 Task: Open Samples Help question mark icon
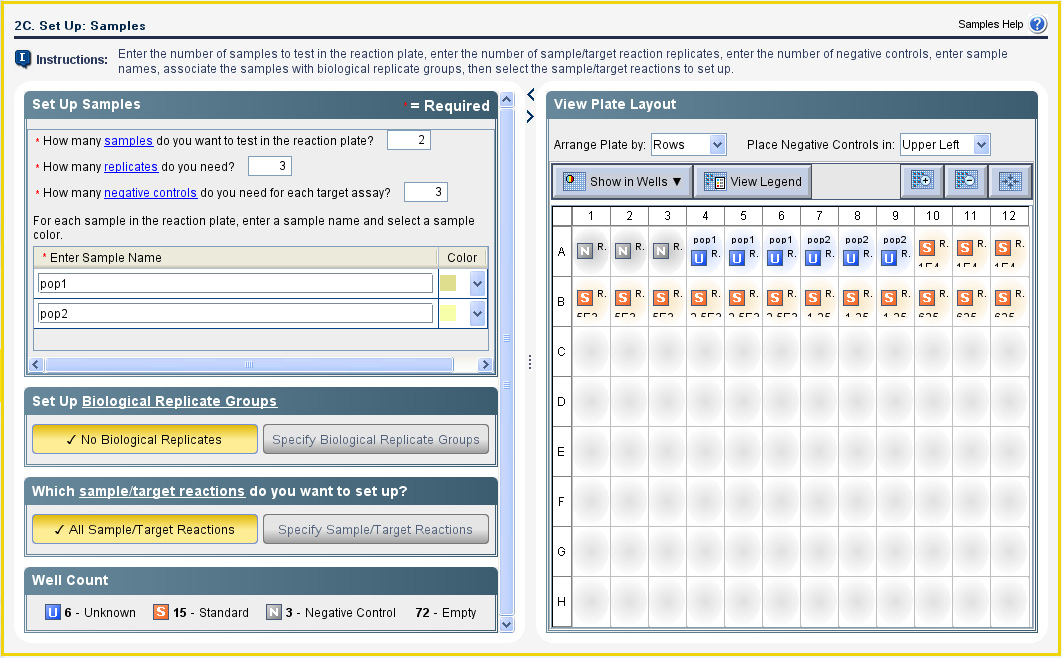click(1037, 25)
